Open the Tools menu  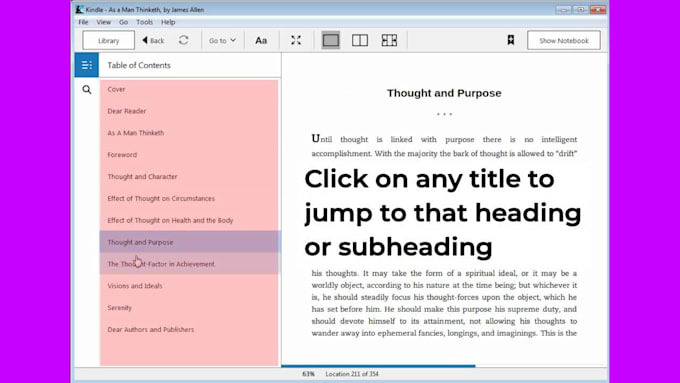click(x=144, y=22)
